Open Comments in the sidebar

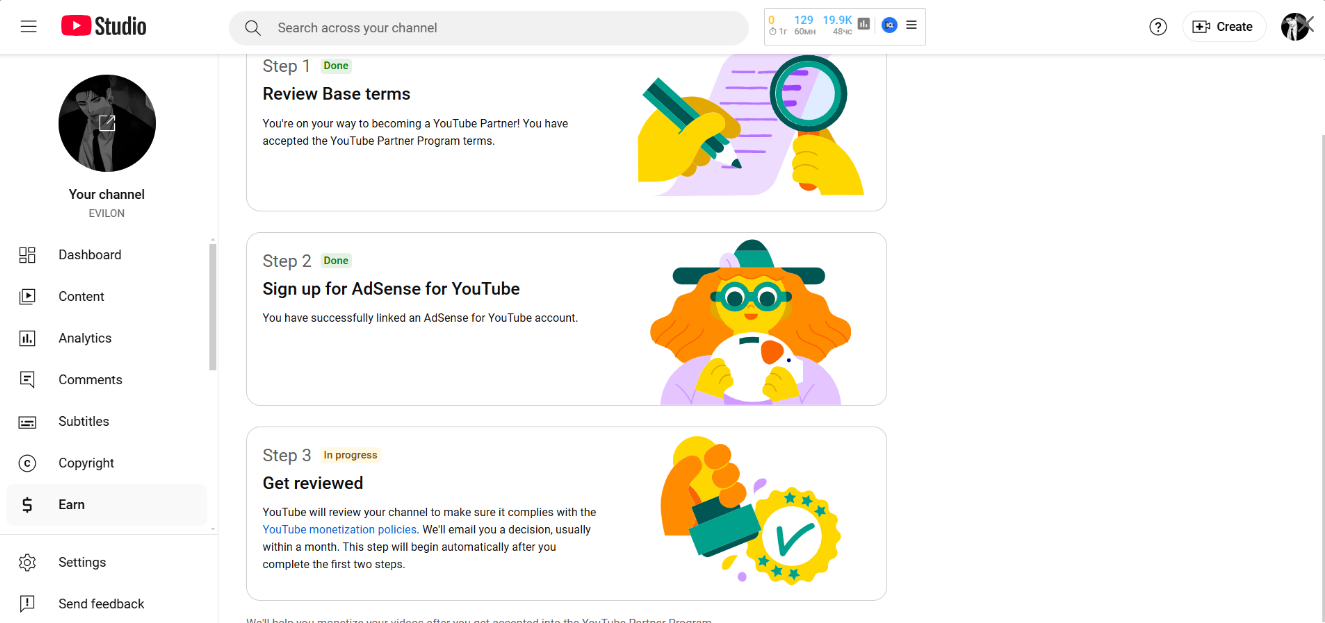(107, 380)
